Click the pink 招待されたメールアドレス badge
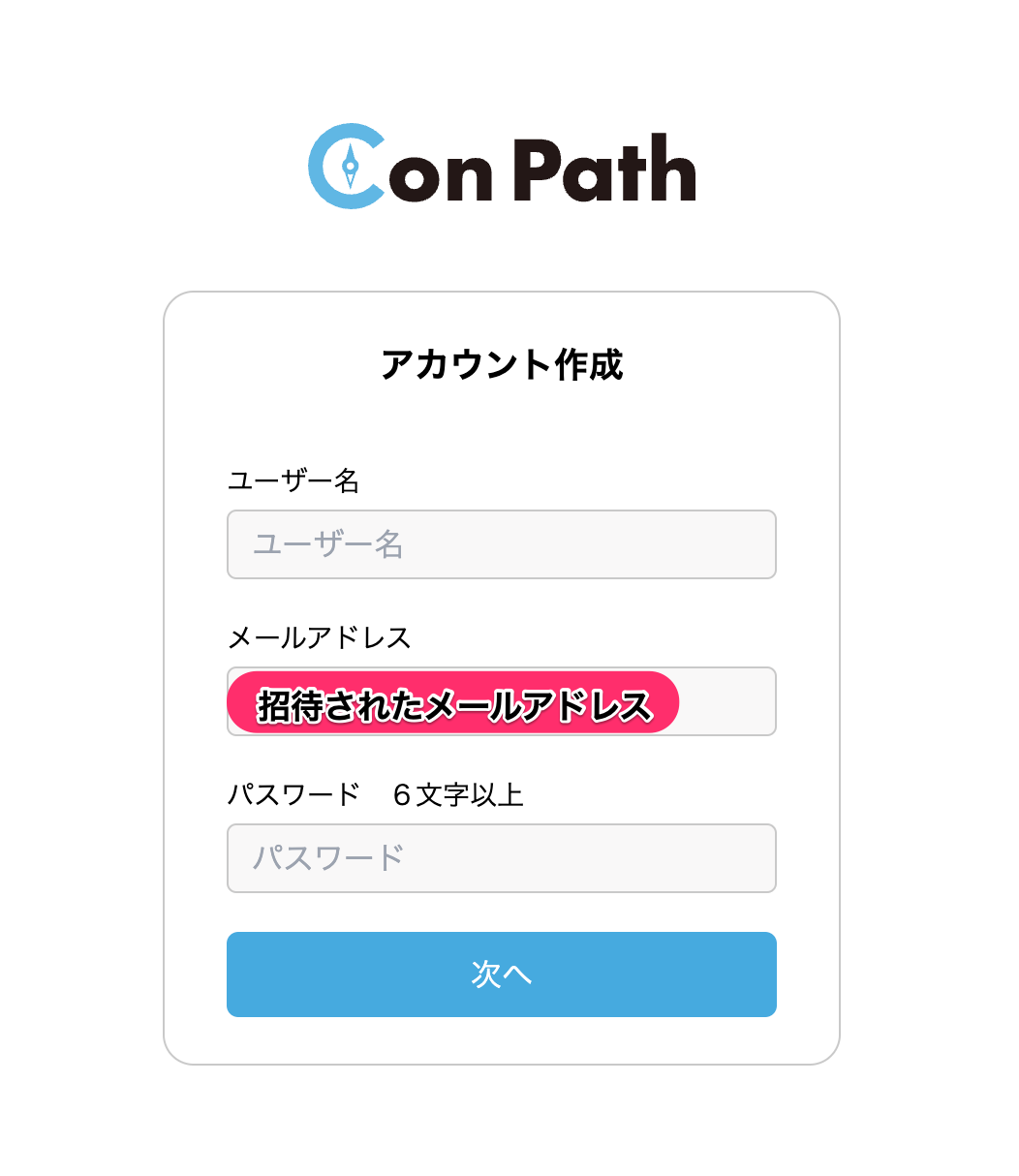 tap(453, 703)
